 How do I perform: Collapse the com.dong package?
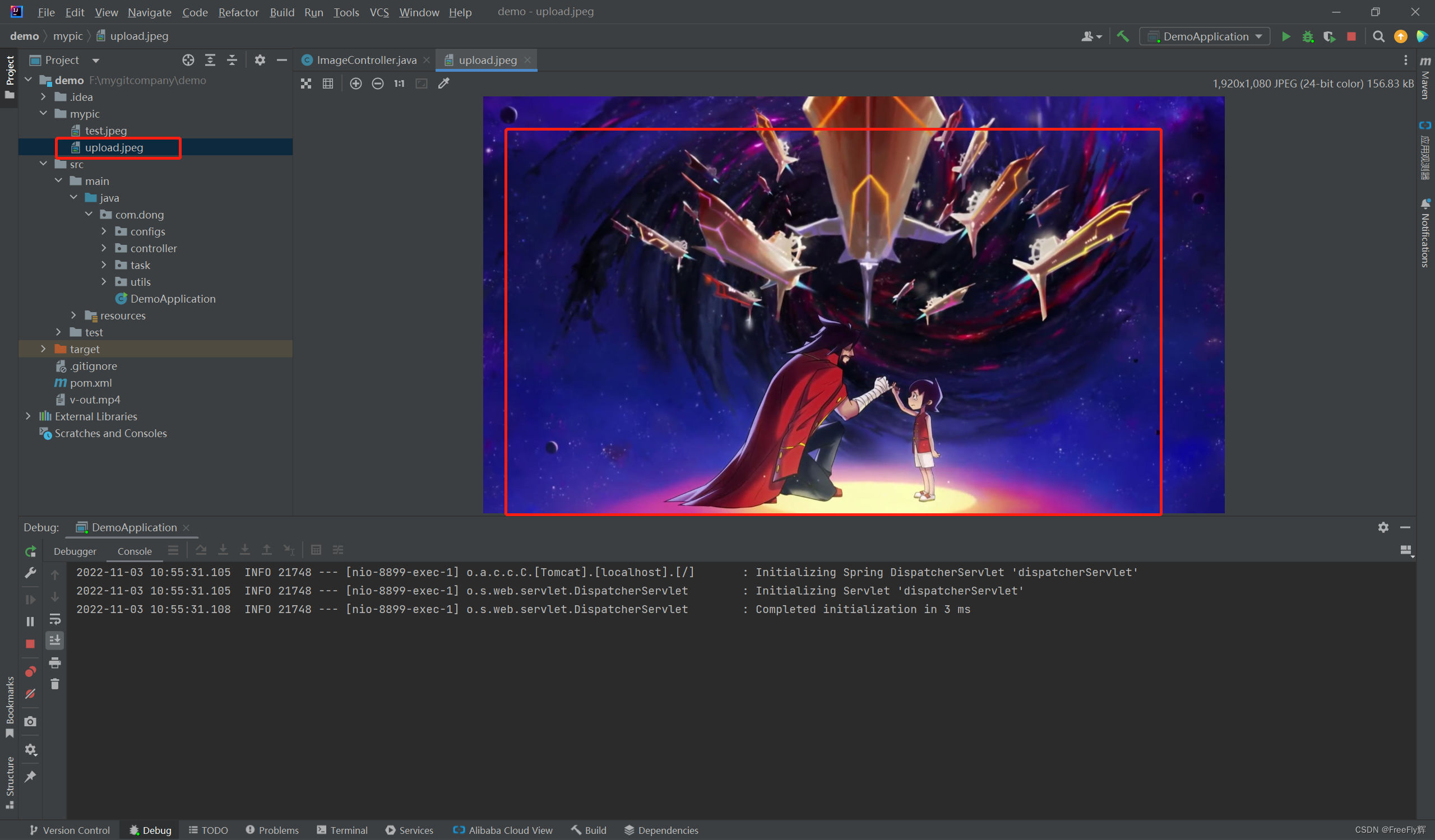pyautogui.click(x=88, y=215)
